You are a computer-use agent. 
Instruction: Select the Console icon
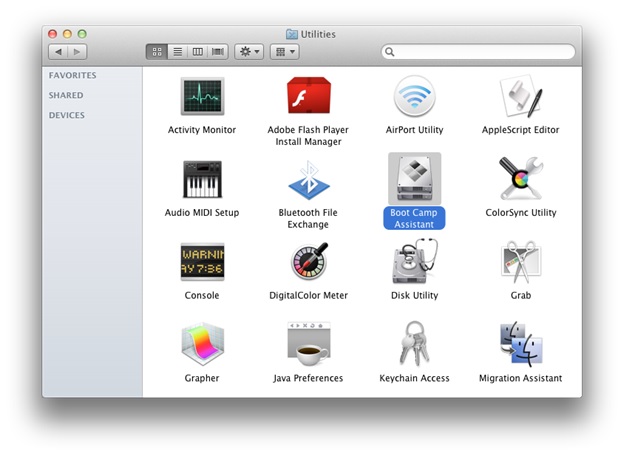click(x=202, y=262)
